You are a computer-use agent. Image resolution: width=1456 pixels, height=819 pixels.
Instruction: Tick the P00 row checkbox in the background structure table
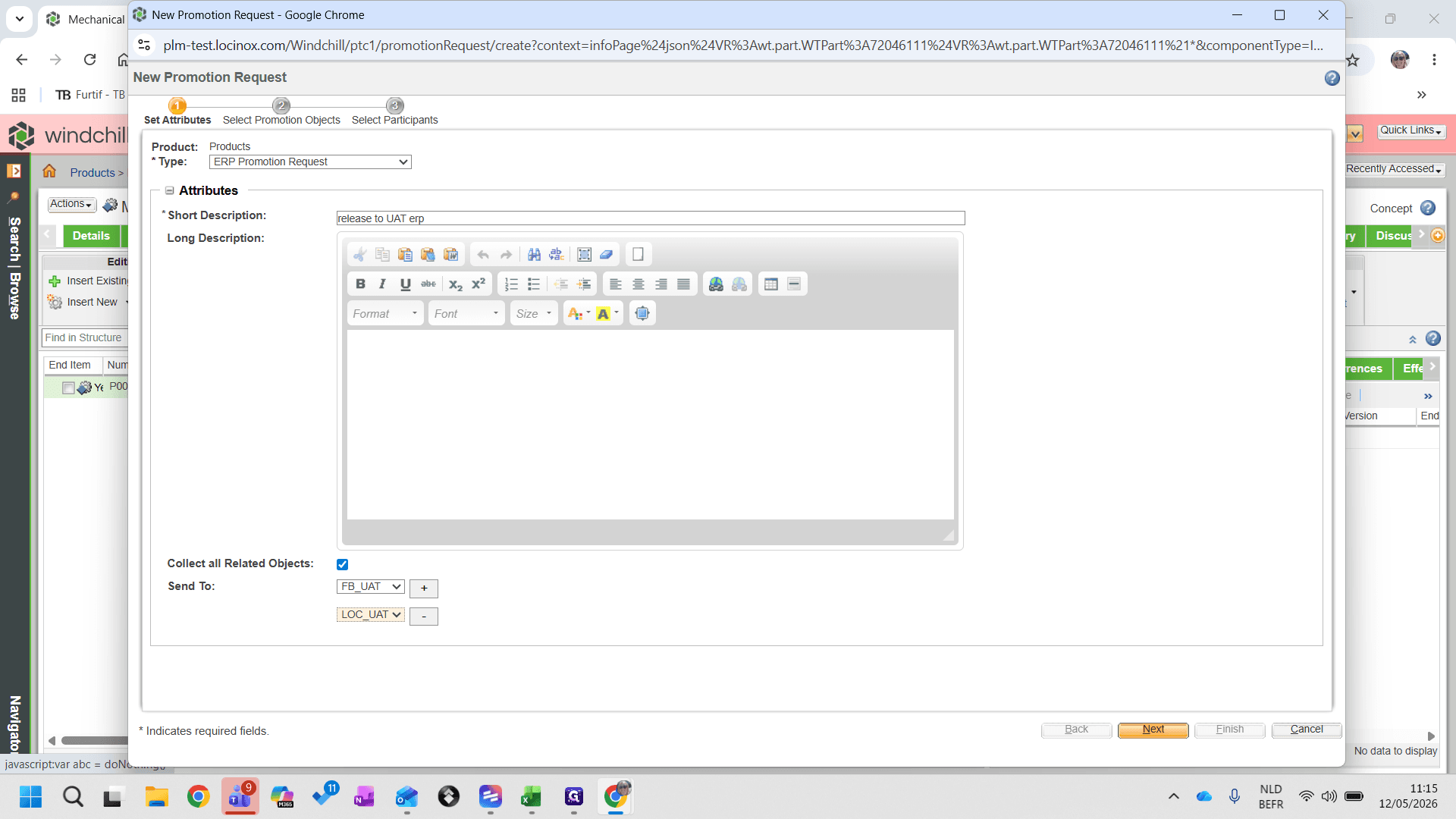click(x=68, y=388)
